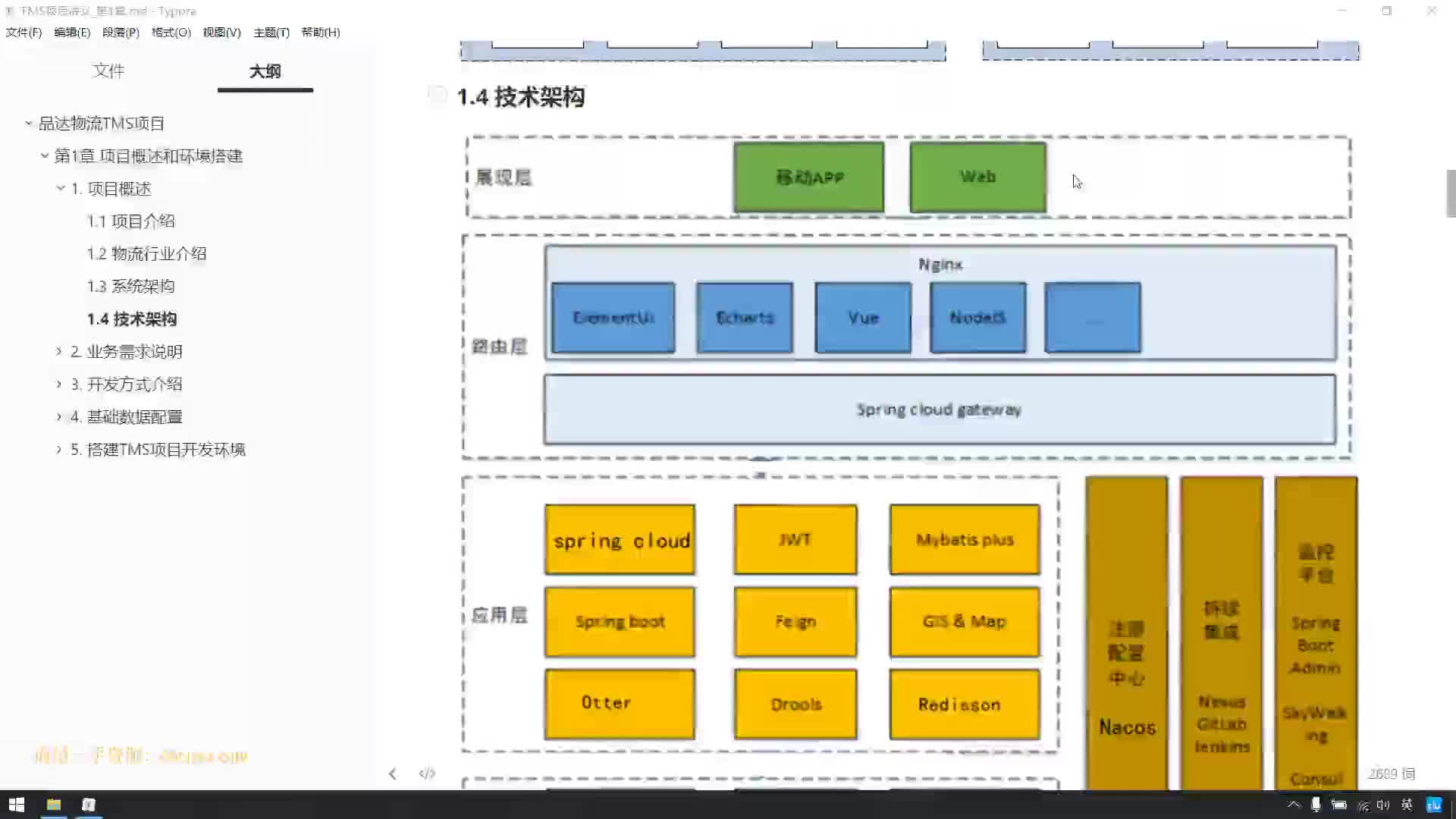Toggle the collapse arrow on 第1章
Image resolution: width=1456 pixels, height=819 pixels.
pyautogui.click(x=44, y=156)
